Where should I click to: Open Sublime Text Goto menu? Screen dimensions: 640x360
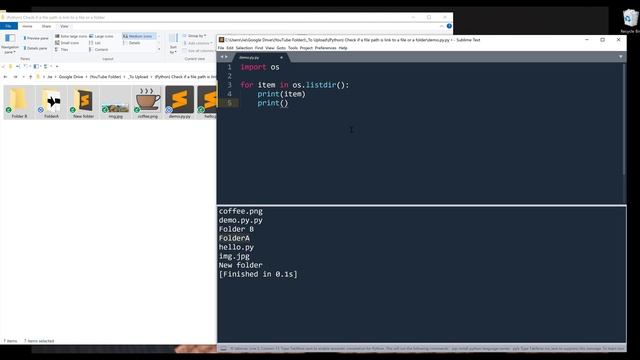pos(281,48)
